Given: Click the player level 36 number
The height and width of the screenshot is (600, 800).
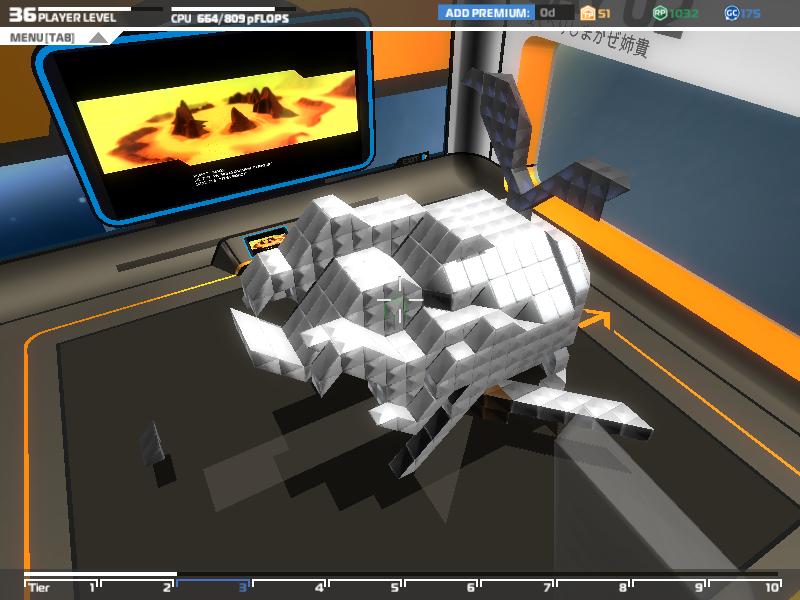Looking at the screenshot, I should coord(22,14).
